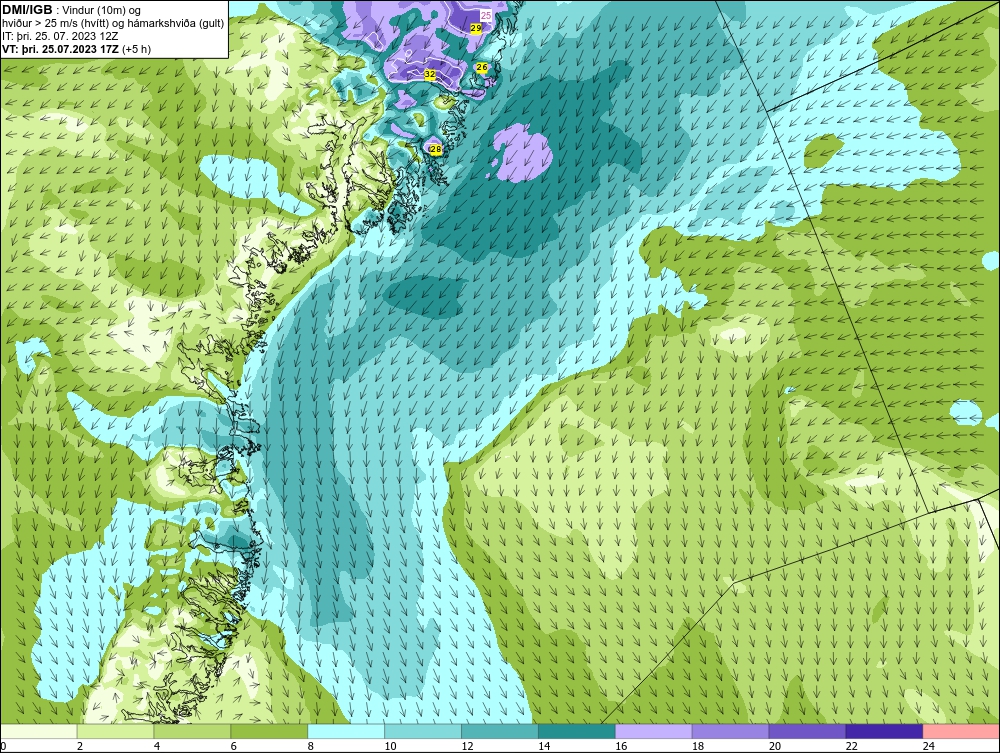Select the darker green 6–8 m/s legend swatch
Image resolution: width=1000 pixels, height=753 pixels.
(269, 731)
